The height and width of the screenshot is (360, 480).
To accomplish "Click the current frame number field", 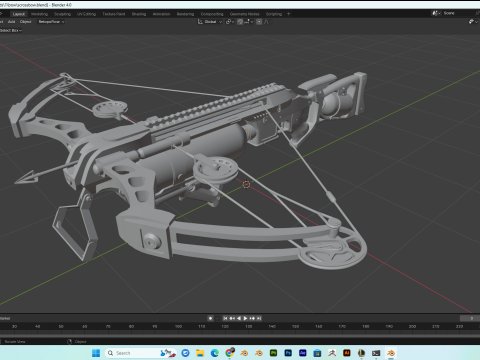I will click(470, 318).
